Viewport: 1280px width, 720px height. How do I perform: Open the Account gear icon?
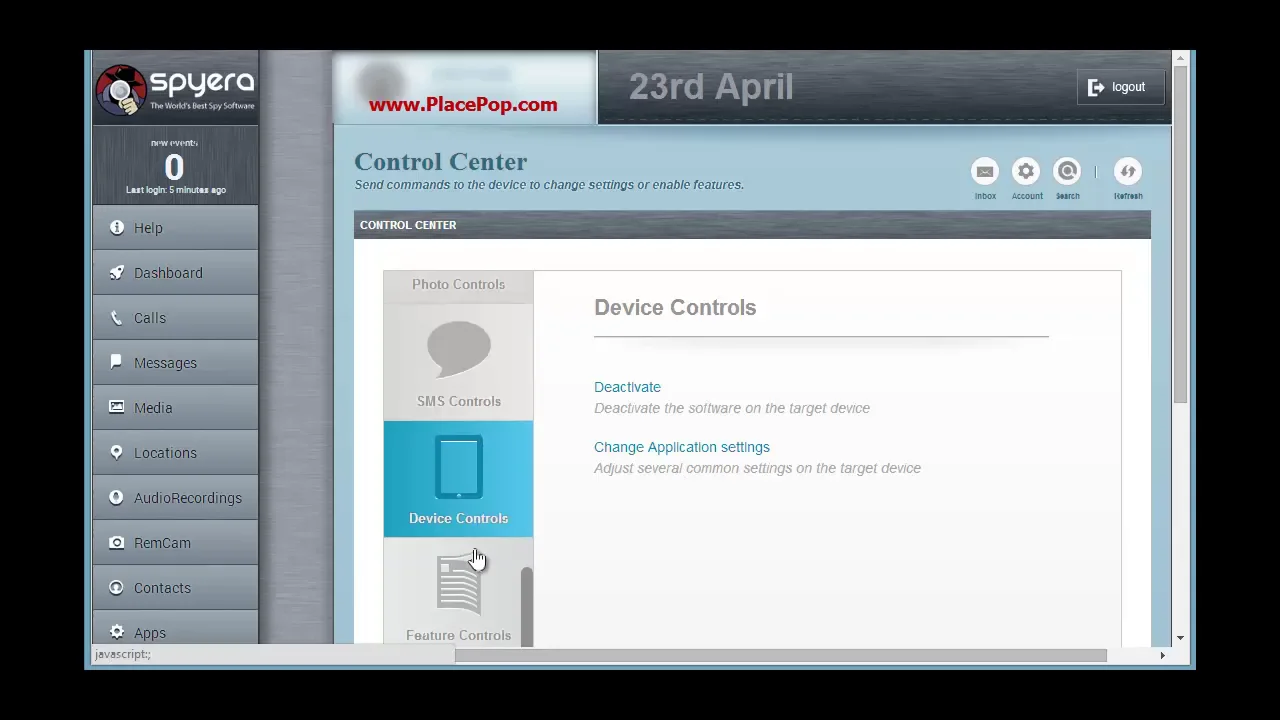1026,171
